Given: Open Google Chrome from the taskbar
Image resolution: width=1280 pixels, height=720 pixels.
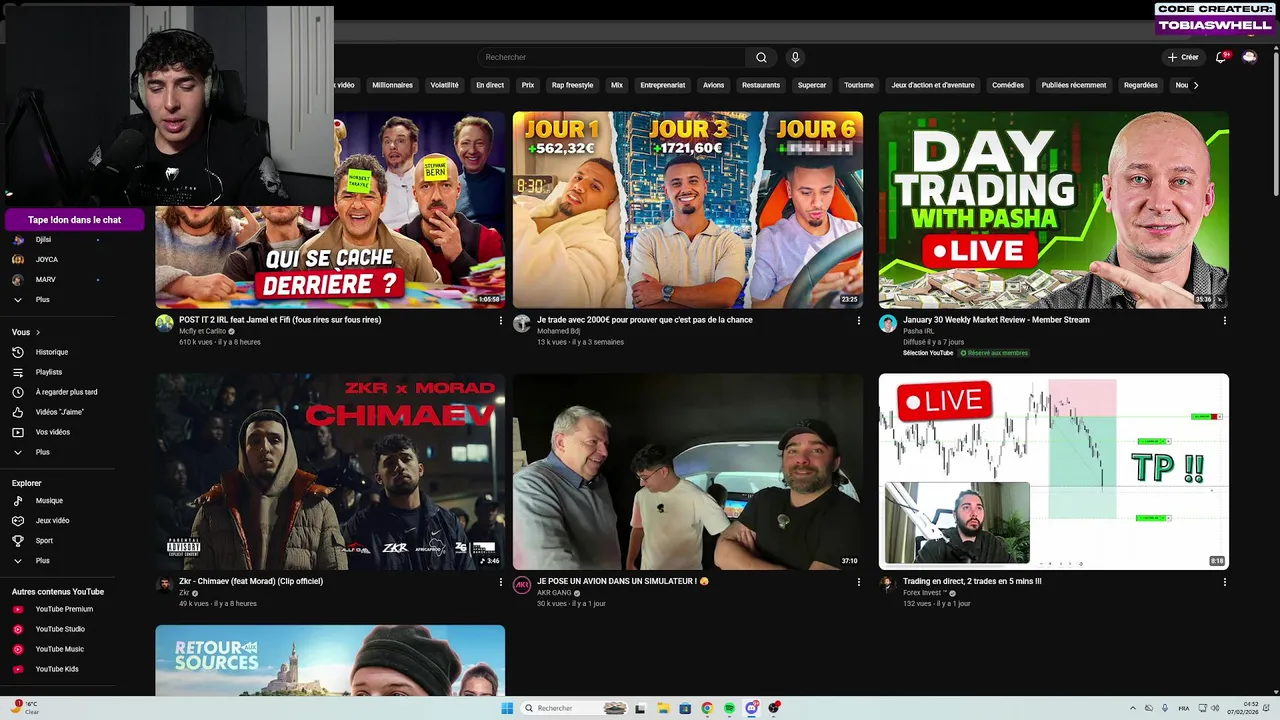Looking at the screenshot, I should 707,708.
